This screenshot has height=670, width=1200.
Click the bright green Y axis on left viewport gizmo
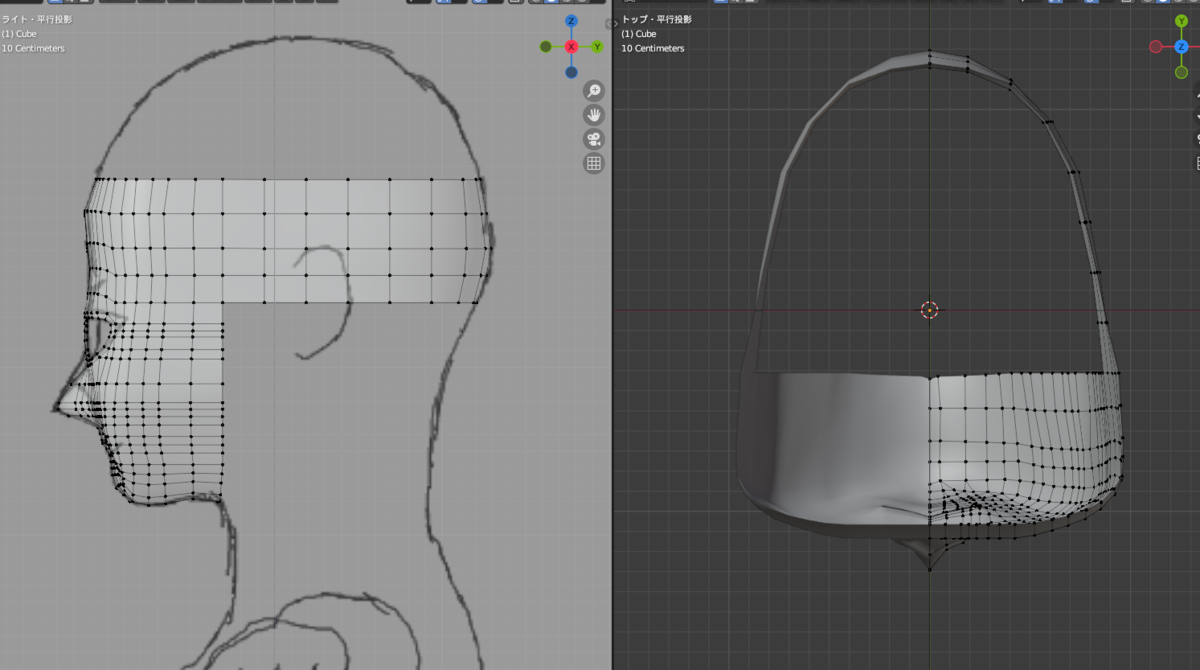click(x=597, y=47)
